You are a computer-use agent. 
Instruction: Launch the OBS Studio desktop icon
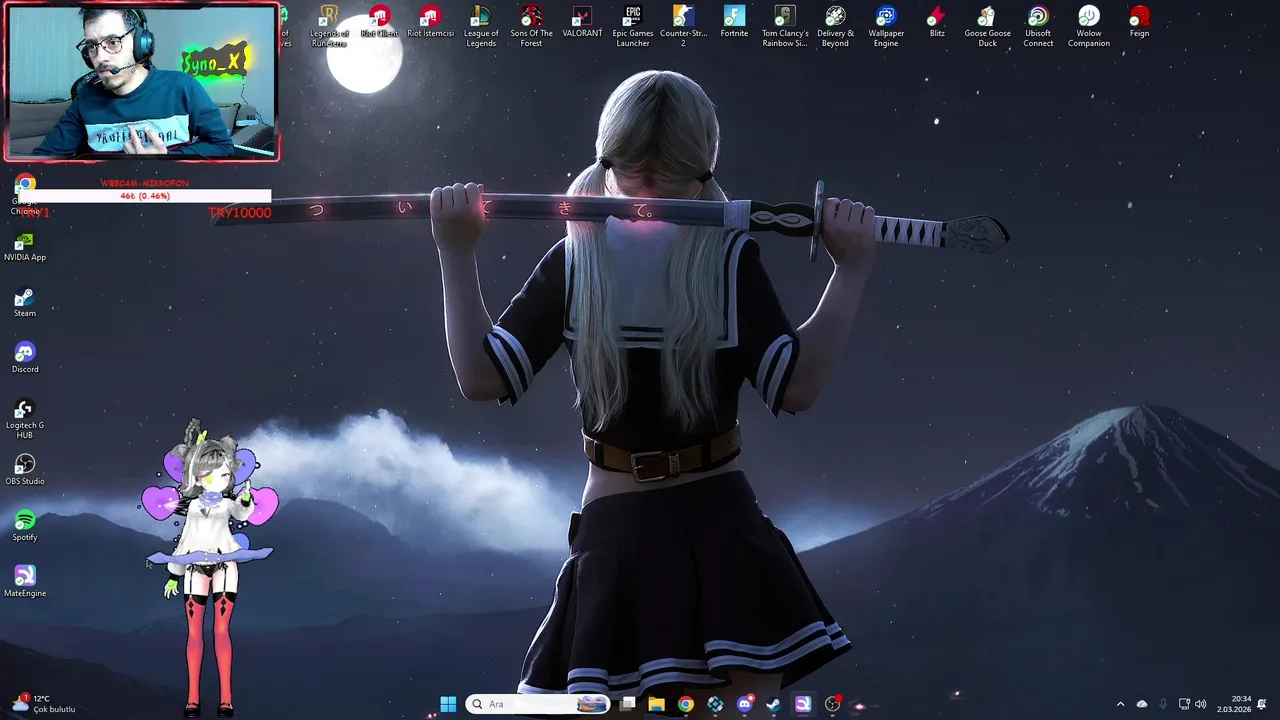(x=25, y=470)
